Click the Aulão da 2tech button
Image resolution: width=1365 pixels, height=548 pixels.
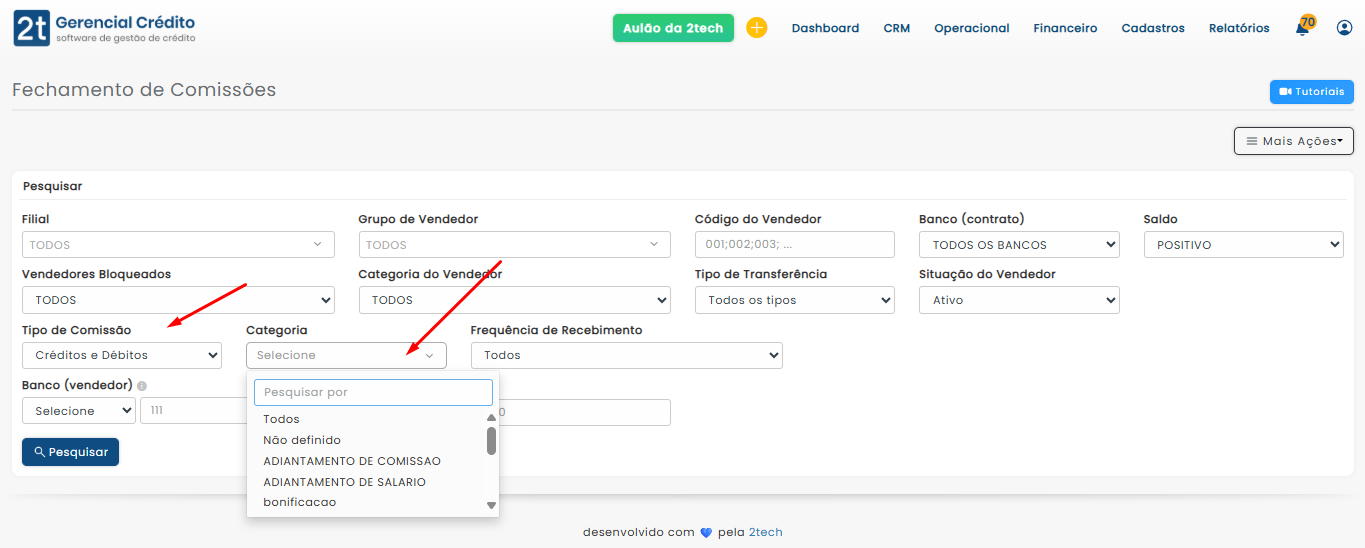click(x=673, y=28)
